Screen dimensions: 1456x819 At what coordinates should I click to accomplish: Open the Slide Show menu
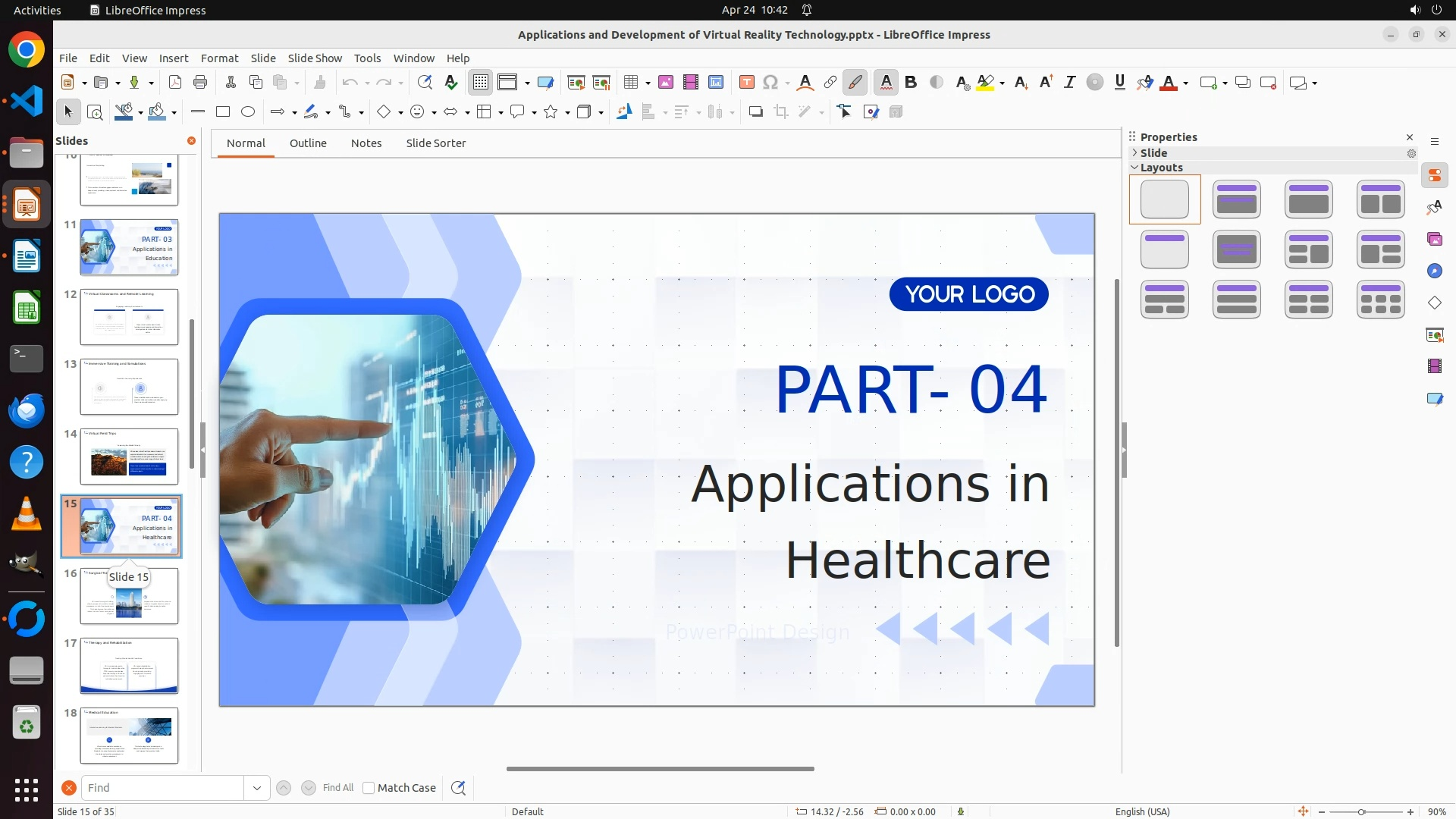(x=315, y=58)
